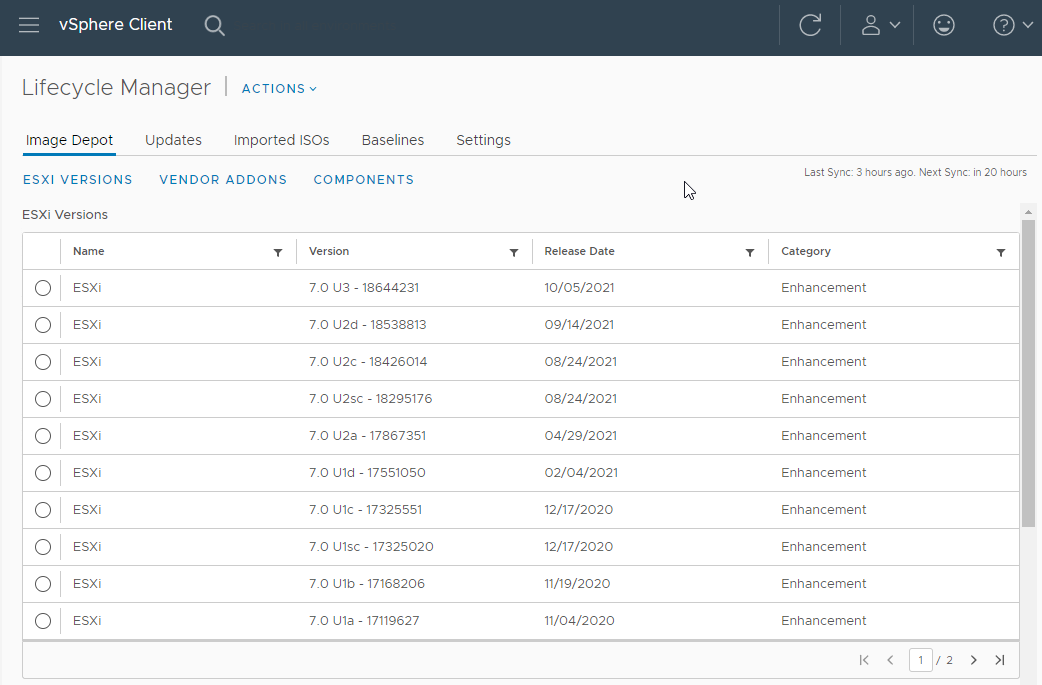Screen dimensions: 1042x685
Task: Select ESXi 7.0 U1d - 17551050 radio button
Action: (43, 473)
